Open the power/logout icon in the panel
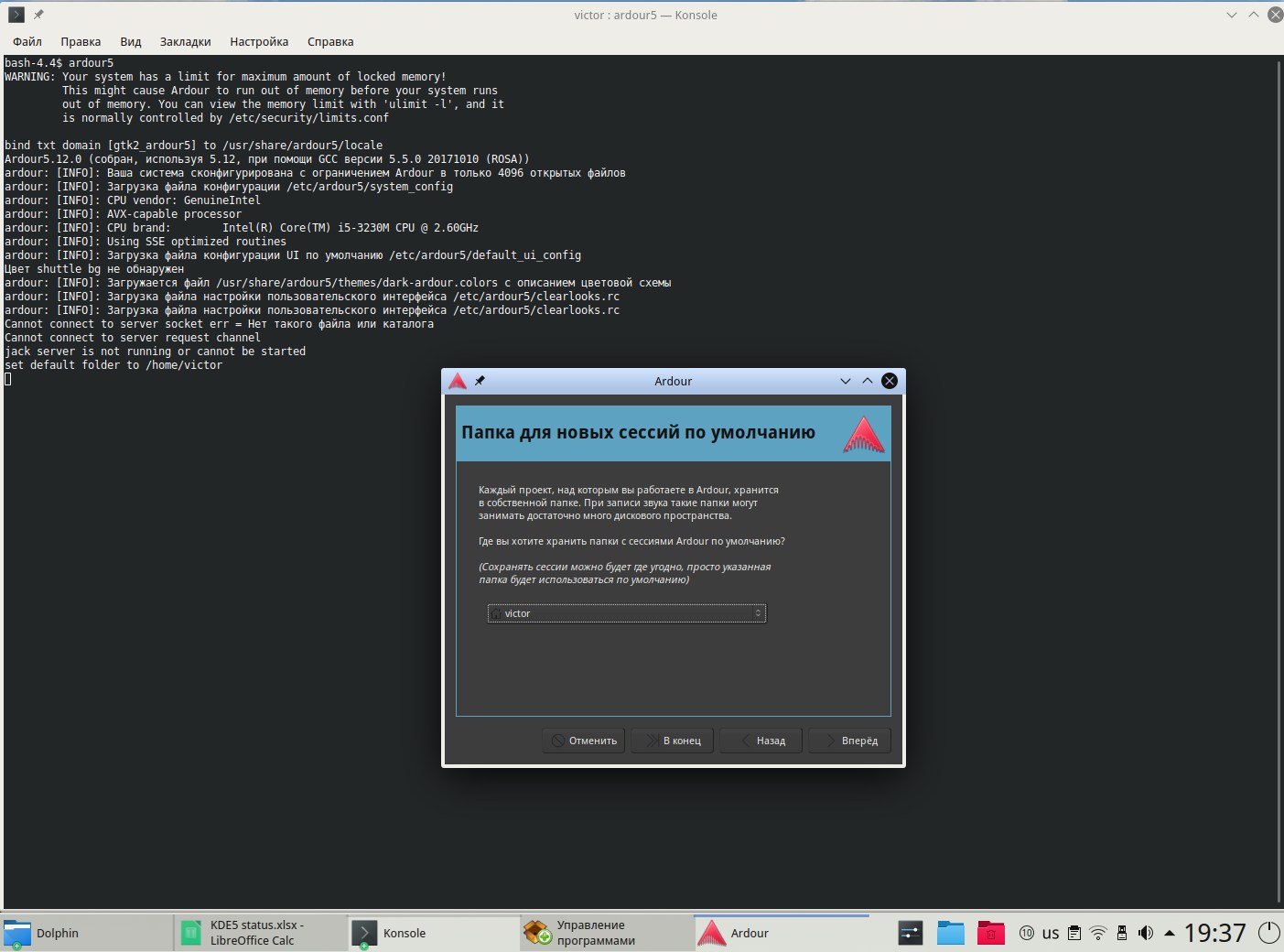The width and height of the screenshot is (1284, 952). click(x=1269, y=933)
